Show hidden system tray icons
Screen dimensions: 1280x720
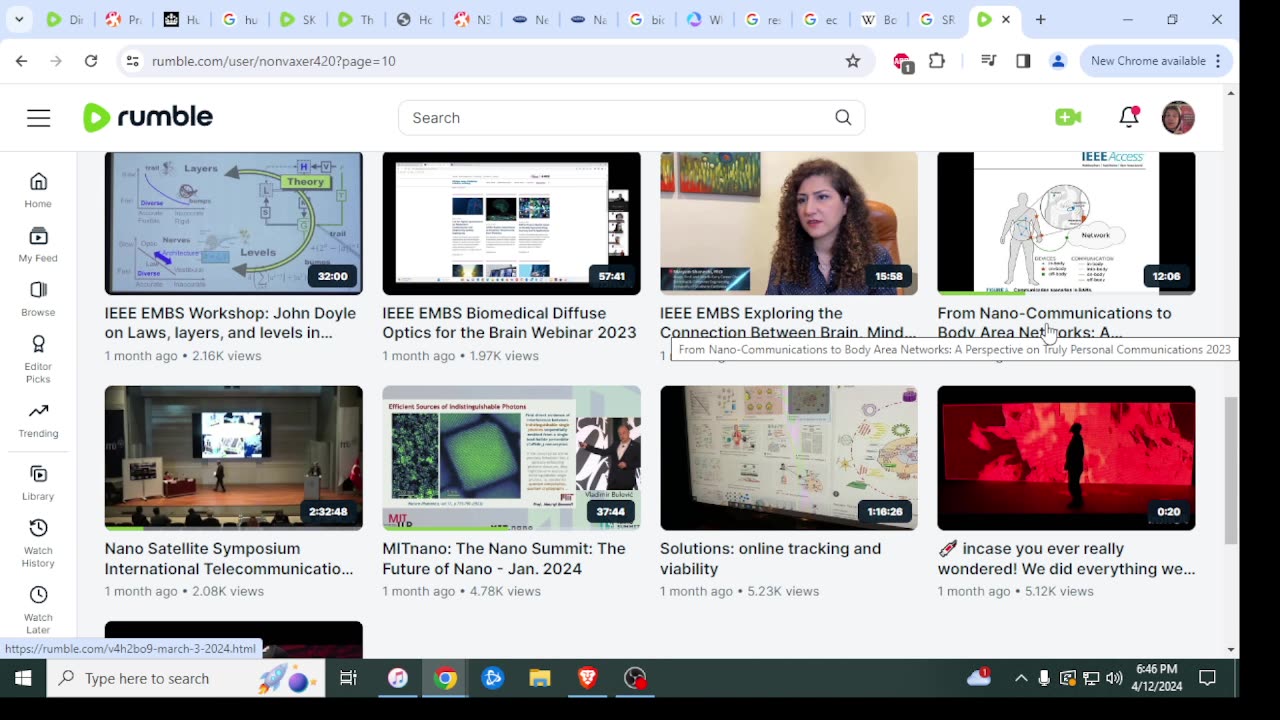pos(1021,678)
